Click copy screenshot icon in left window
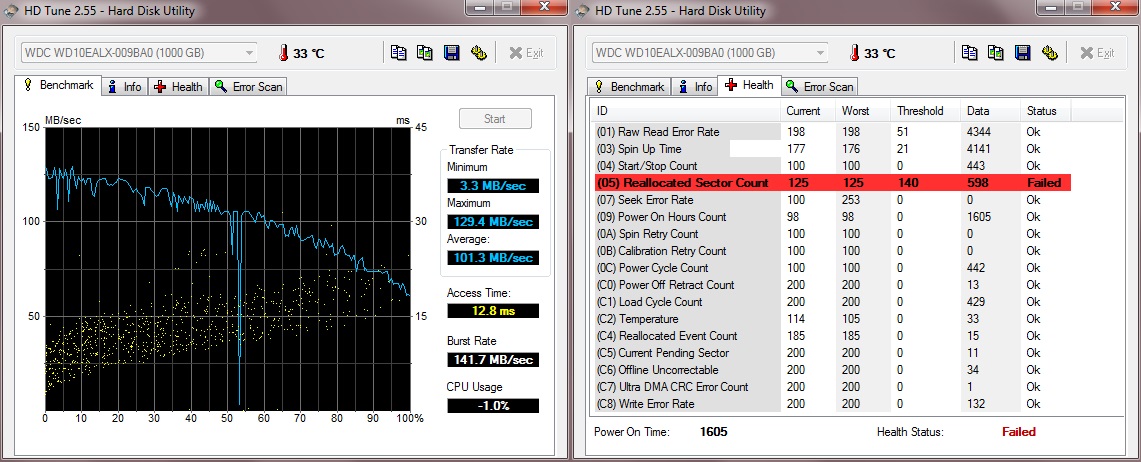Image resolution: width=1141 pixels, height=462 pixels. point(424,52)
